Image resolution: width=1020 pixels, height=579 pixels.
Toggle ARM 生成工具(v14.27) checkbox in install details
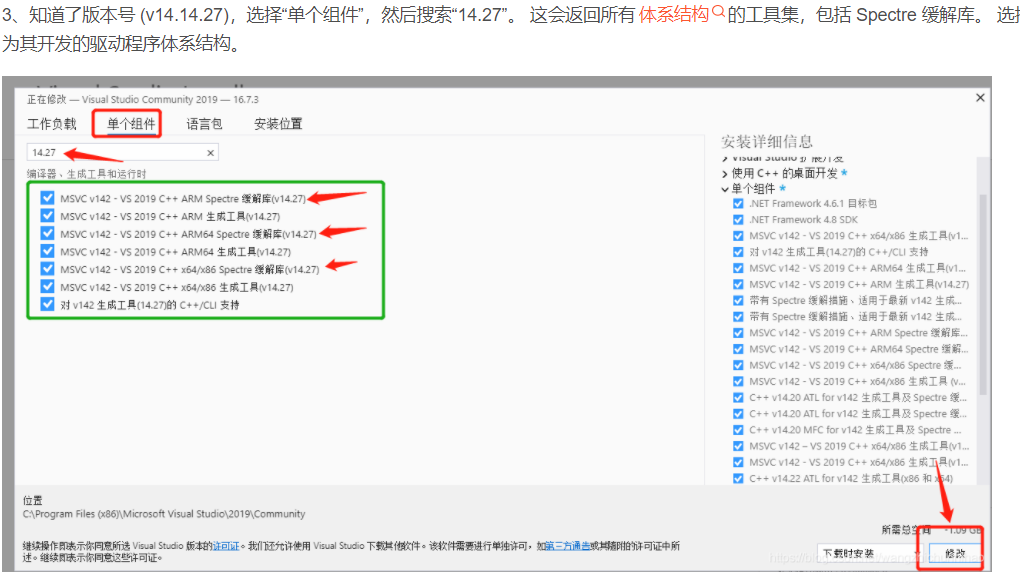pyautogui.click(x=738, y=284)
